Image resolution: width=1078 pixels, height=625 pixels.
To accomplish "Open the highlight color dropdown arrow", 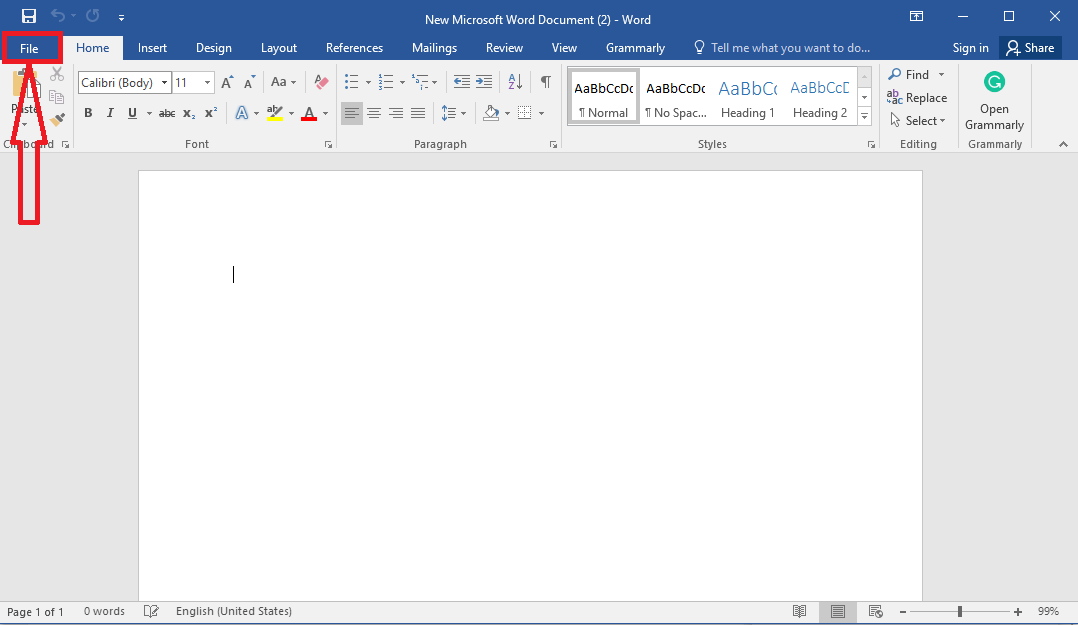I will (x=292, y=113).
